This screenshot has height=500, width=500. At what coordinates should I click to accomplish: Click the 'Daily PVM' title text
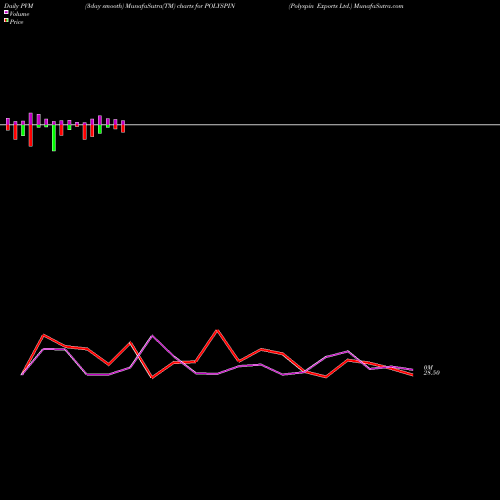(19, 6)
